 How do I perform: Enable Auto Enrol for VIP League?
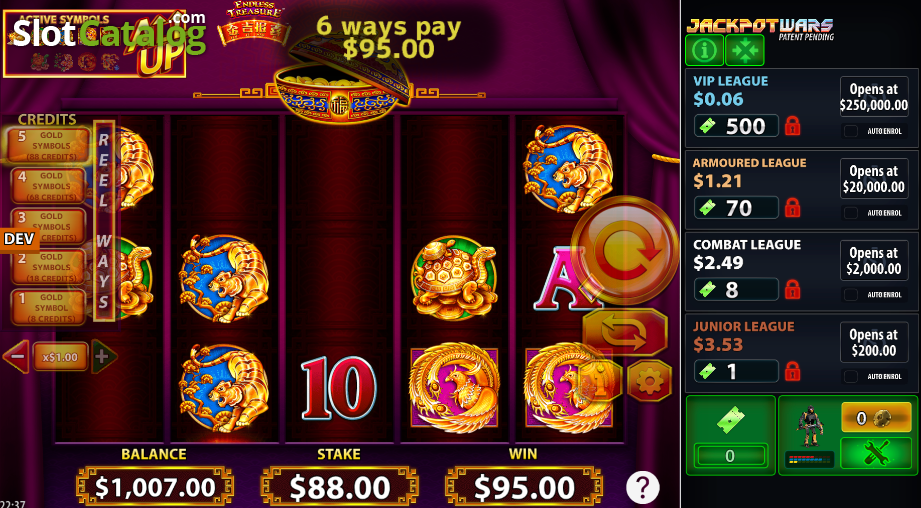[851, 131]
